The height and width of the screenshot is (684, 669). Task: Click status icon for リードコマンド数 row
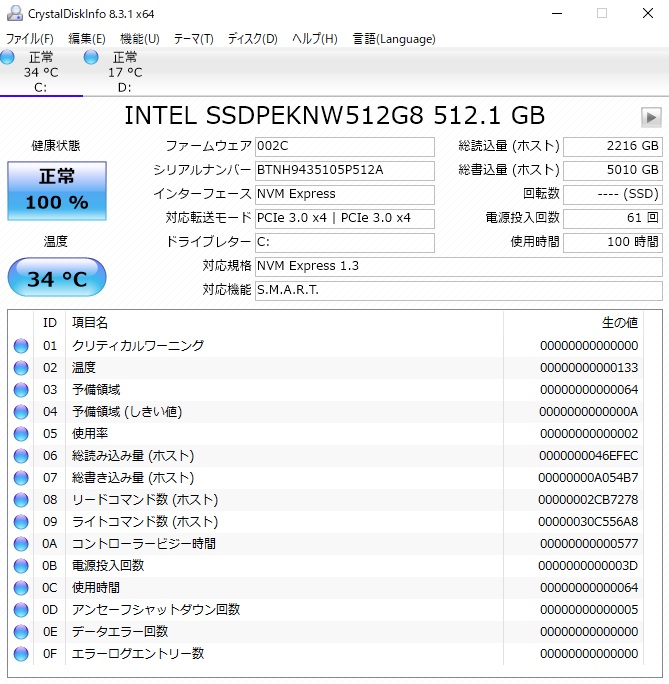(21, 500)
